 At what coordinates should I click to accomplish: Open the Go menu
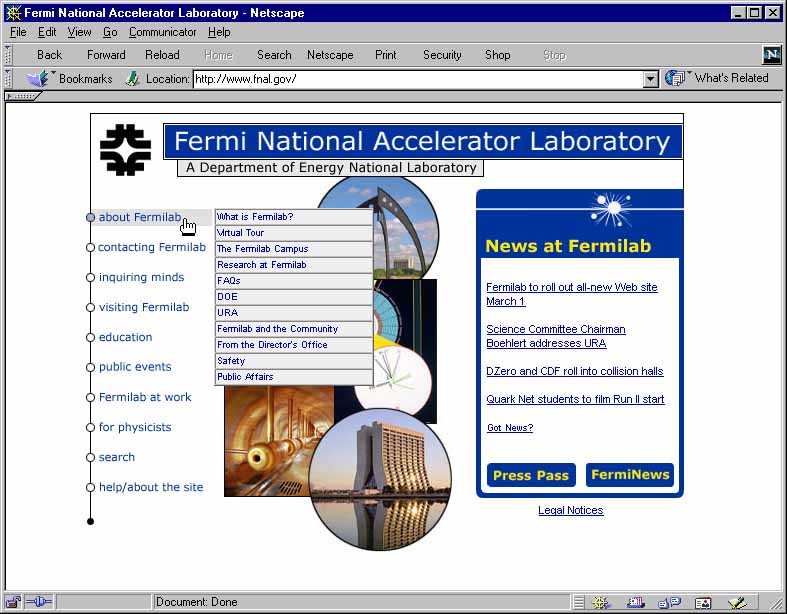(110, 32)
